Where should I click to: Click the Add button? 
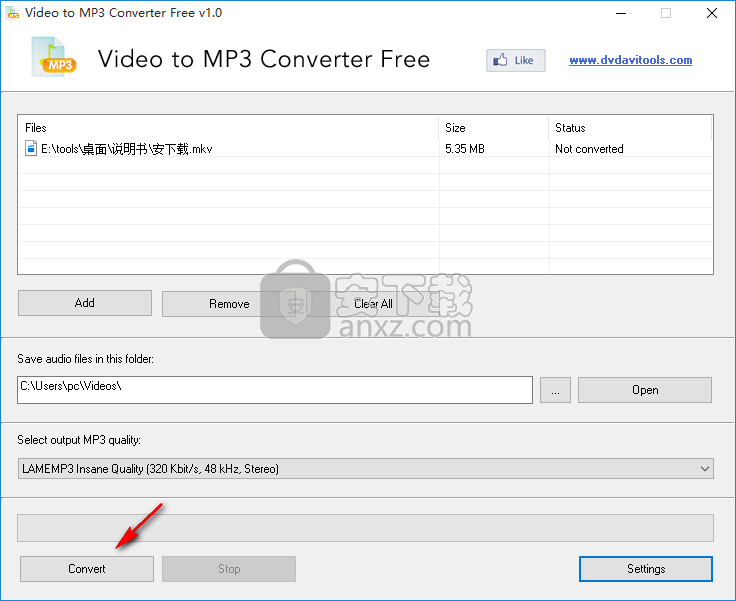[x=85, y=303]
